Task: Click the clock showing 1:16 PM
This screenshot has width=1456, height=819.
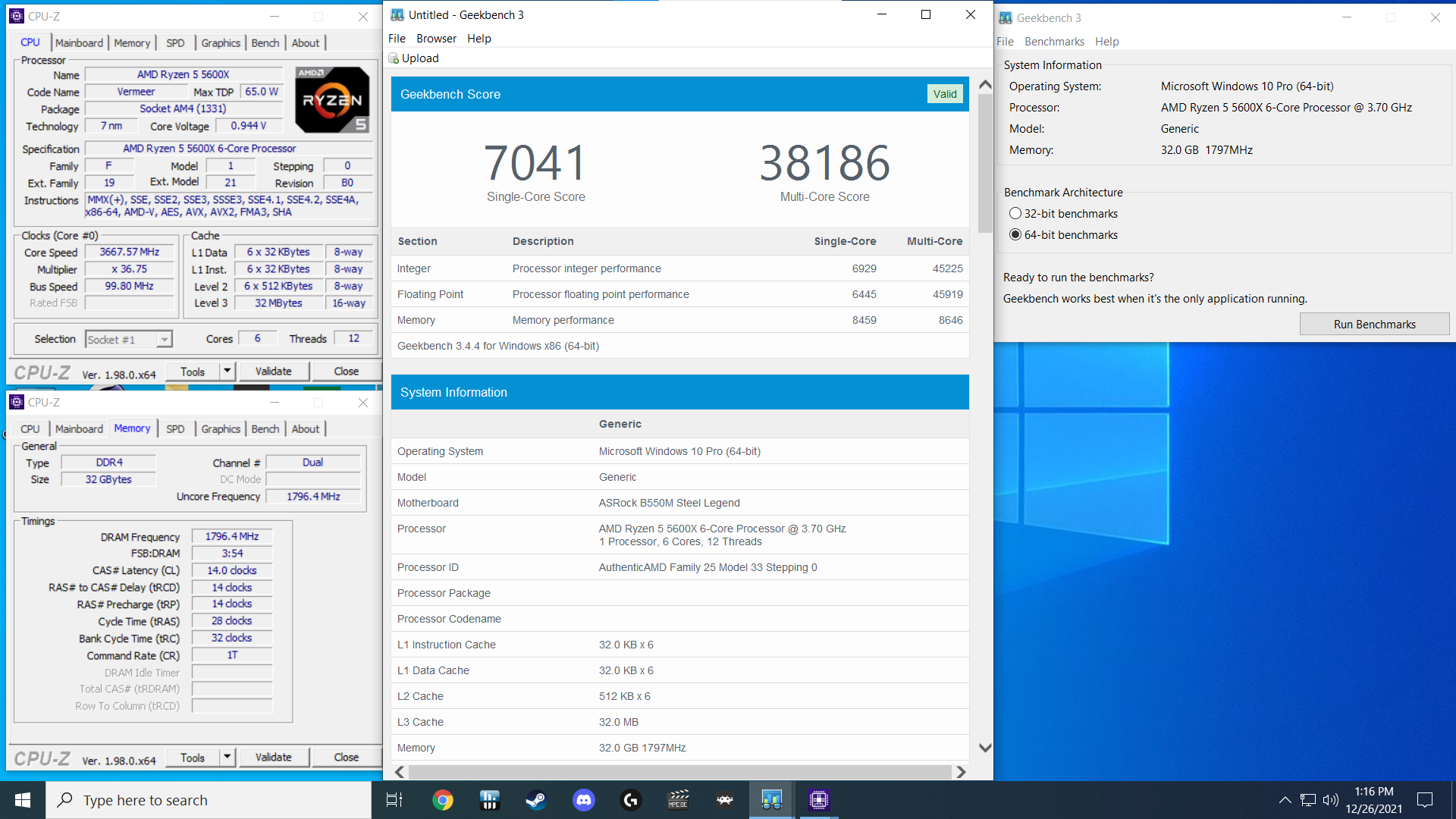Action: click(1373, 792)
